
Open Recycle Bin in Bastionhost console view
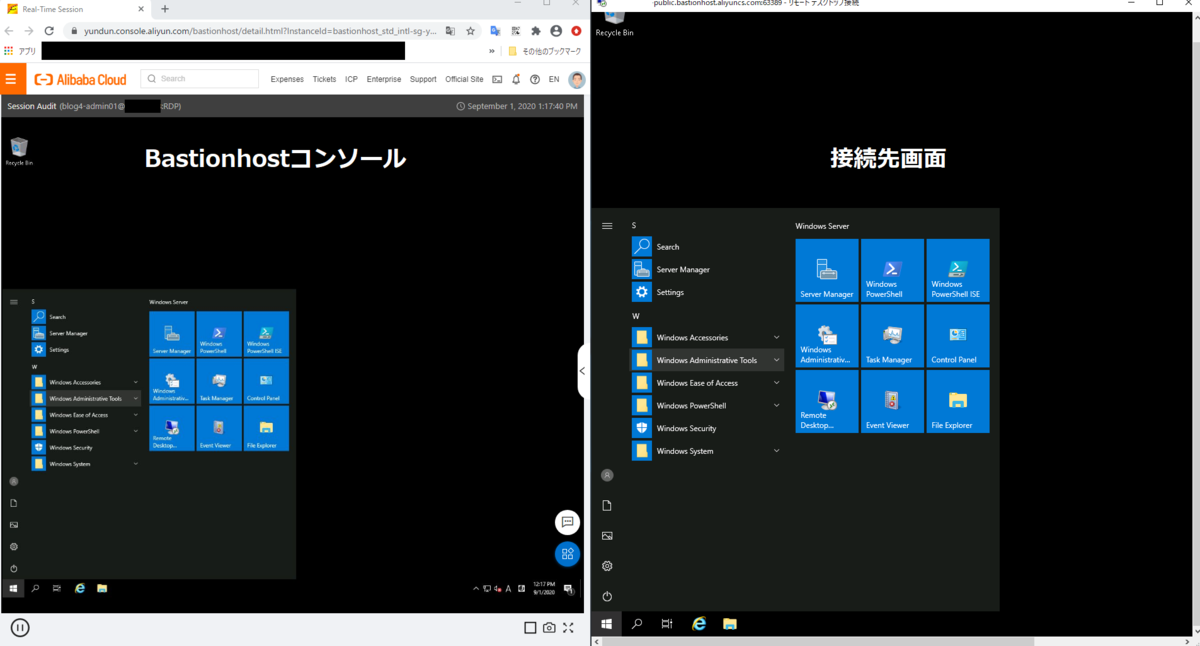coord(19,151)
